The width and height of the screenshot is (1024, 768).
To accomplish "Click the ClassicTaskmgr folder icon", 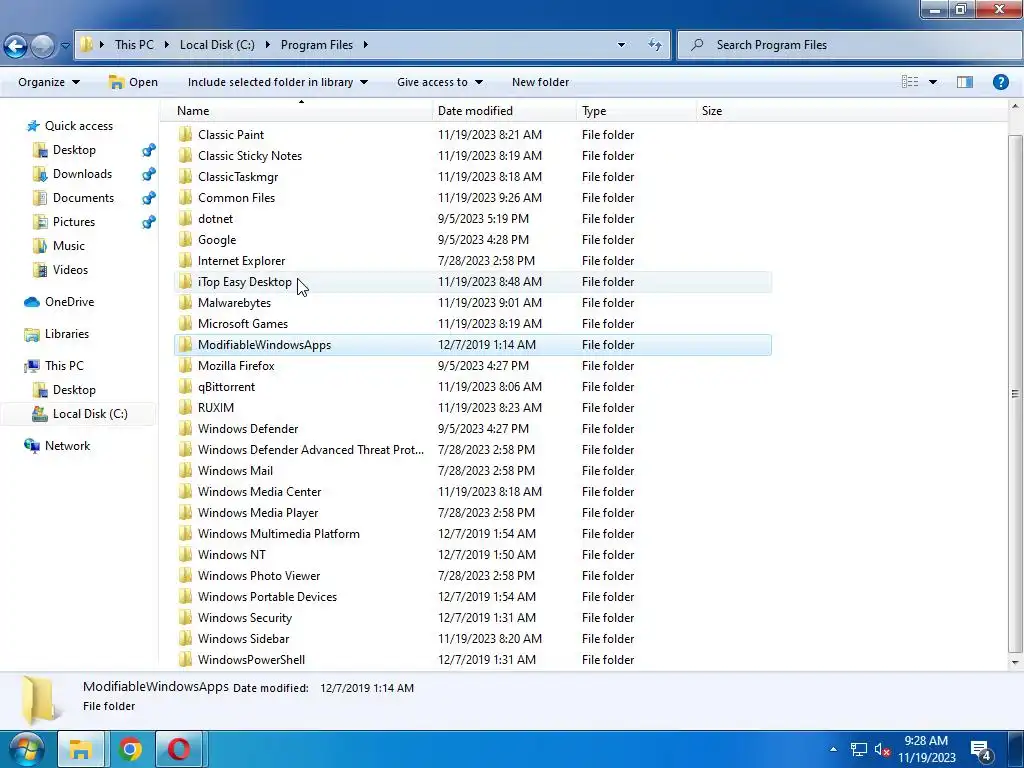I will coord(185,176).
